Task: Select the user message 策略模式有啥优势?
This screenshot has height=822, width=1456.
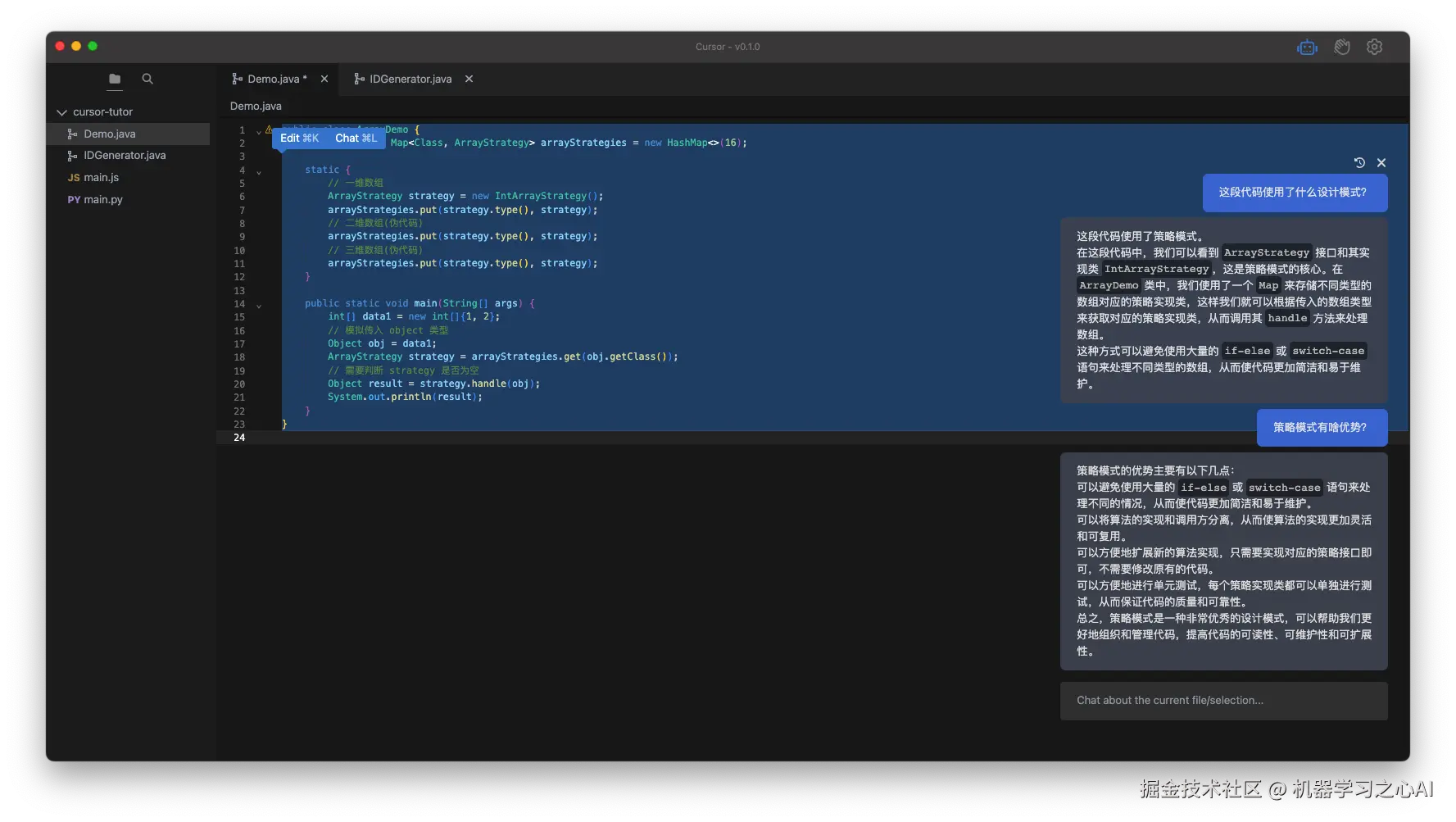Action: click(x=1322, y=428)
